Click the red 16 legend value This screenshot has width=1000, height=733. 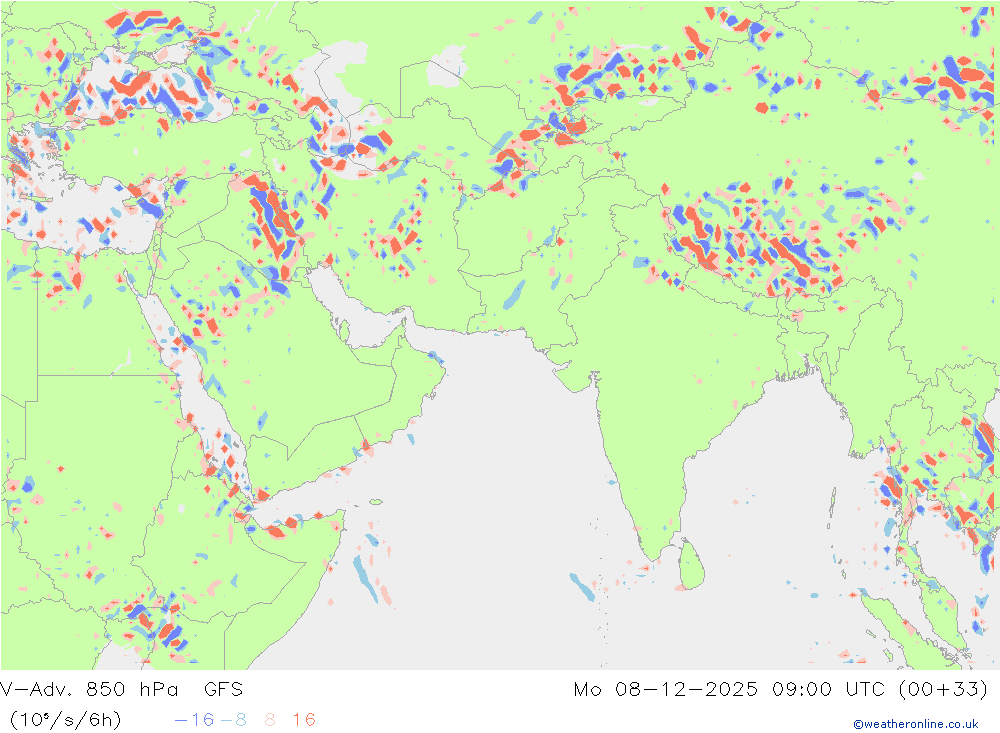pos(304,720)
